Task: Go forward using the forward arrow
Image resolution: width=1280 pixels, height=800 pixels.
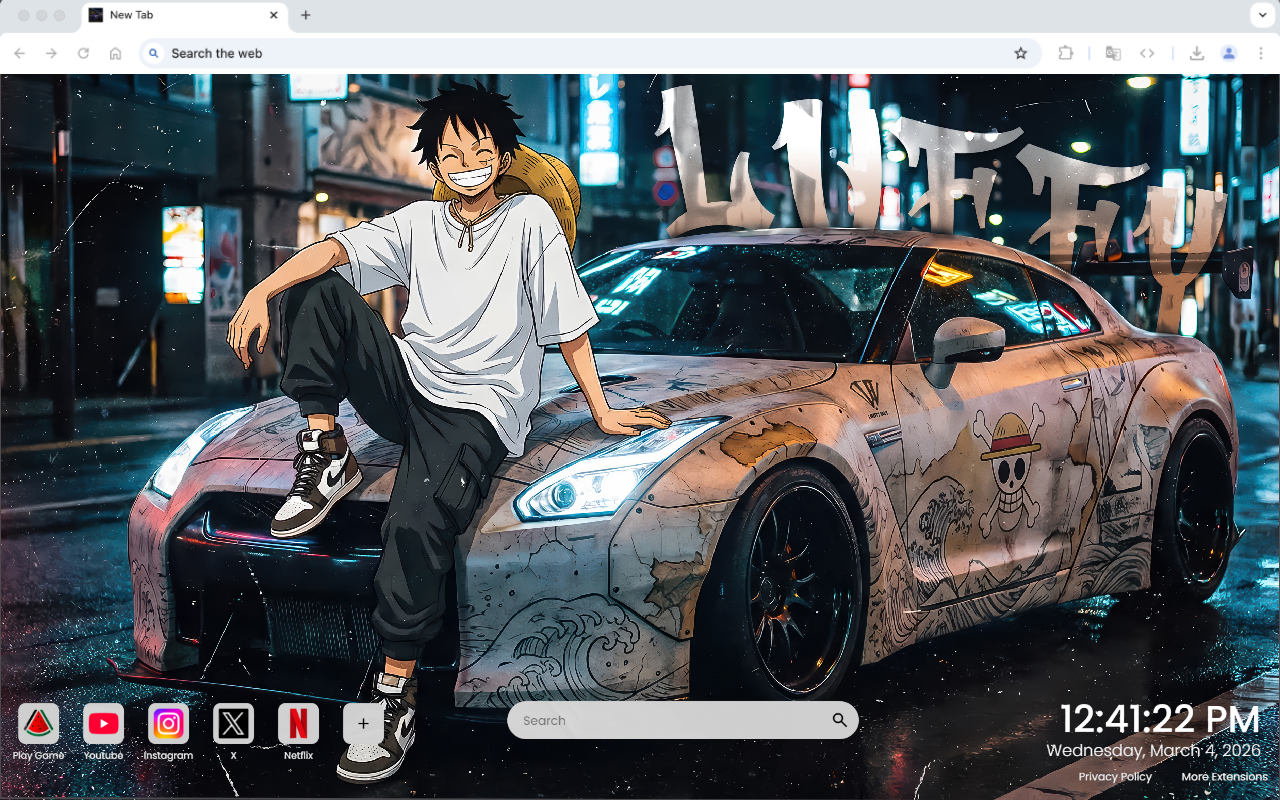Action: point(52,53)
